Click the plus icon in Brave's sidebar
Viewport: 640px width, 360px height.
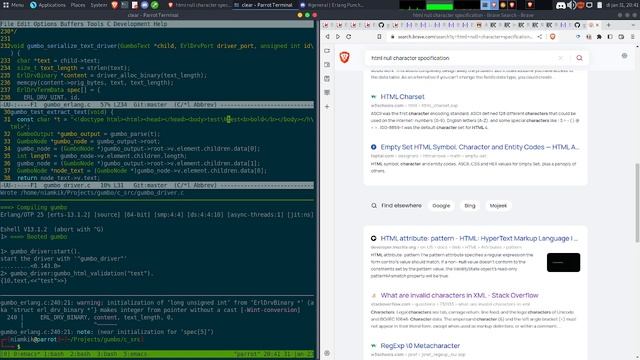coord(327,107)
